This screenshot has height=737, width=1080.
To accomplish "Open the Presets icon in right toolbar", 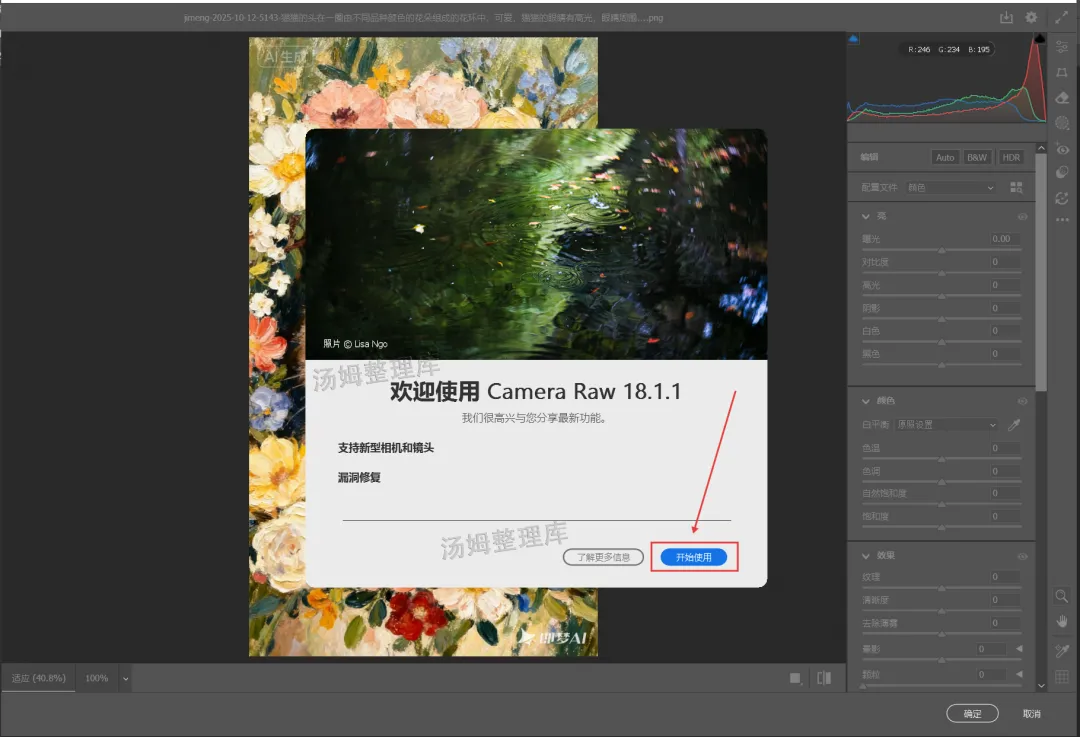I will [x=1062, y=198].
